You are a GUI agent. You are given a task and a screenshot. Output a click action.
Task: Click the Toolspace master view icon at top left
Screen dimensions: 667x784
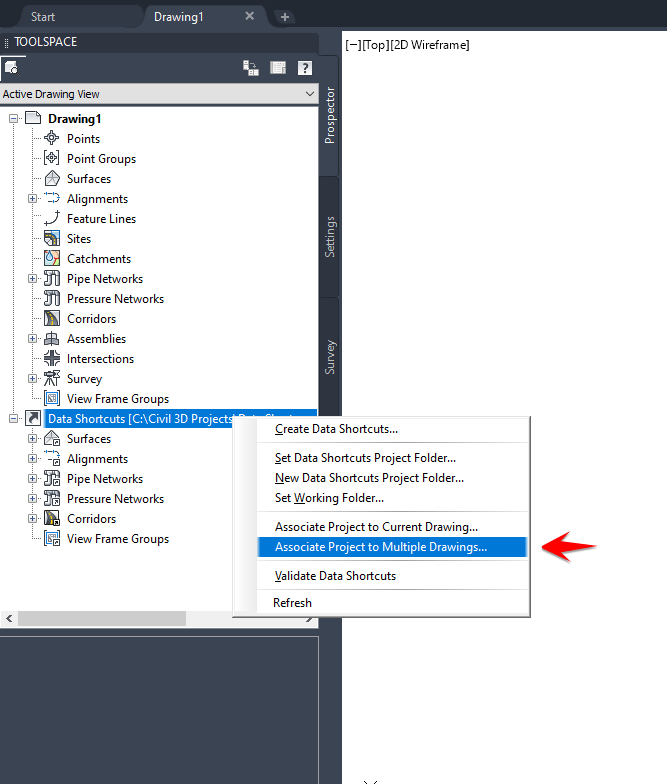click(x=11, y=67)
